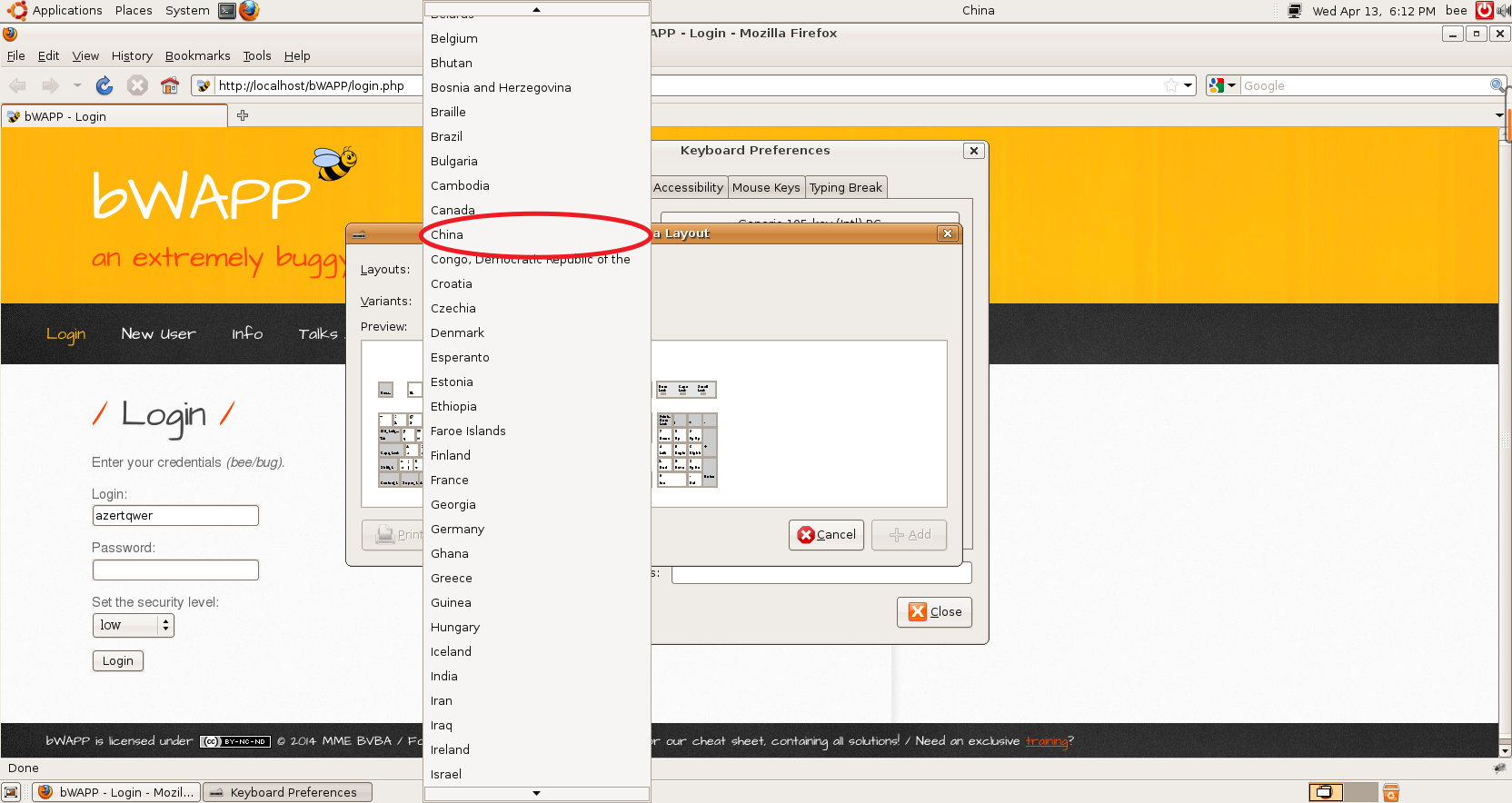
Task: Click the bWAPP Login button
Action: point(118,660)
